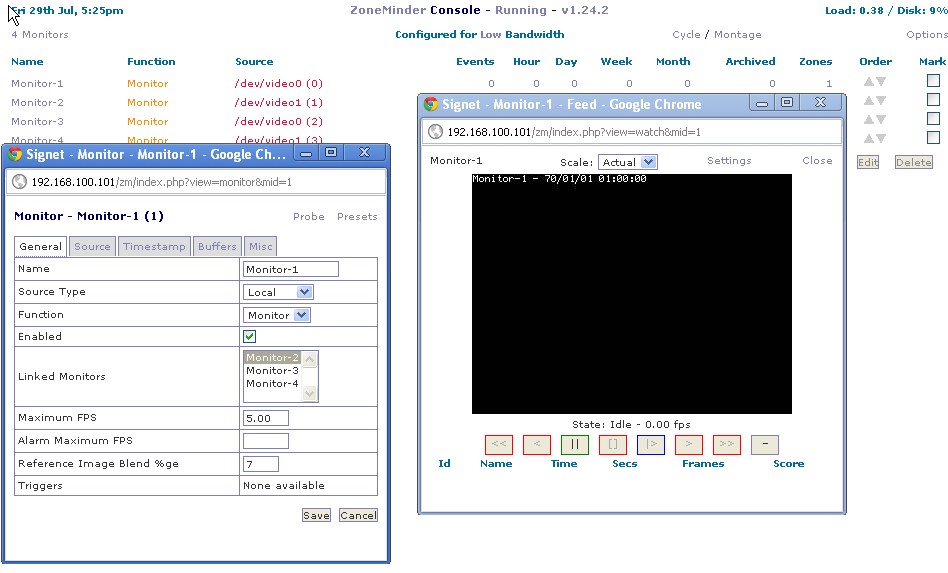Click Monitor-2 function link
Viewport: 948px width, 573px height.
148,103
